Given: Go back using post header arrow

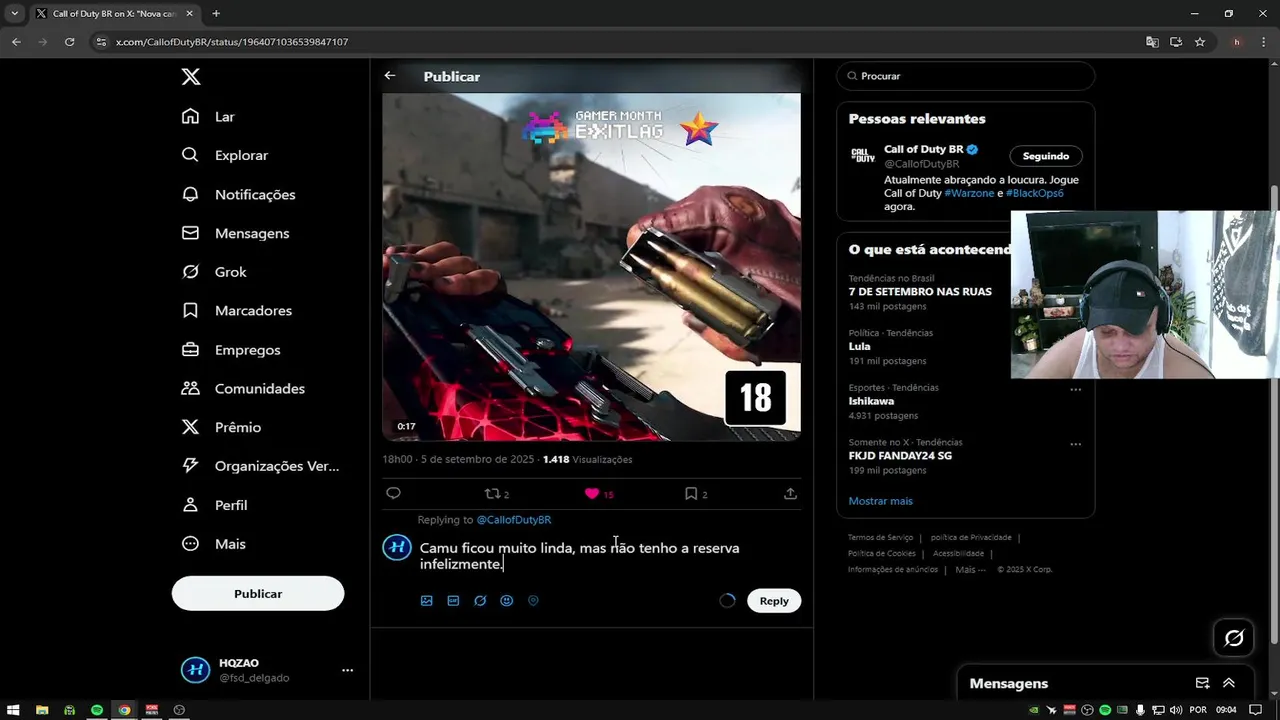Looking at the screenshot, I should (390, 76).
